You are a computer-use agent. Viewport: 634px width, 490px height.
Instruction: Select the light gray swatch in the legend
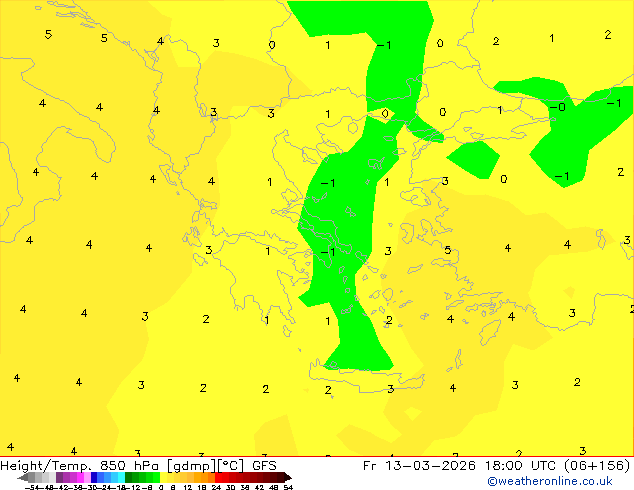(52, 477)
